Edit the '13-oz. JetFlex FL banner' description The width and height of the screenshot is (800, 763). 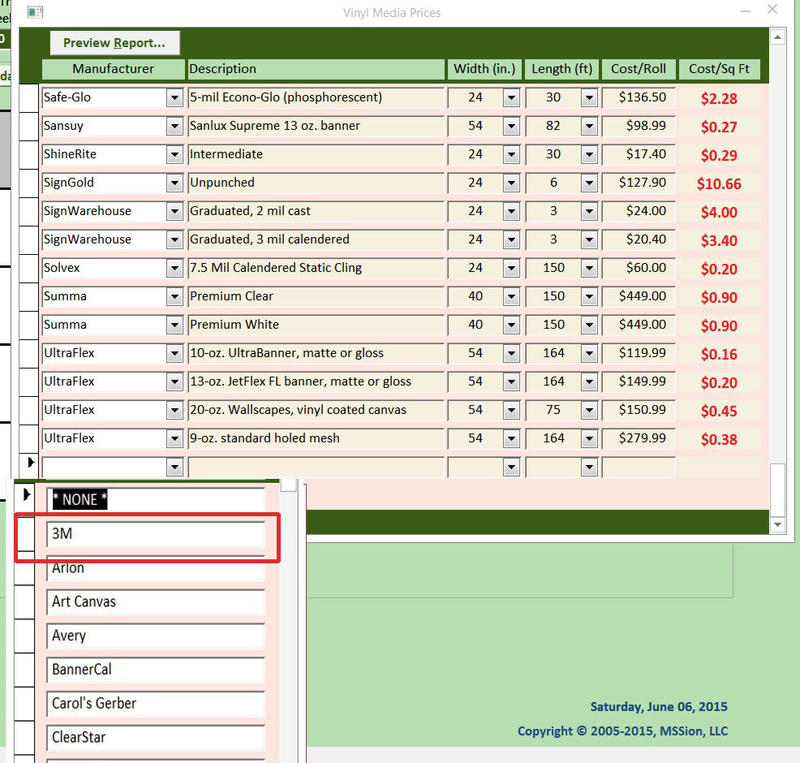click(316, 382)
